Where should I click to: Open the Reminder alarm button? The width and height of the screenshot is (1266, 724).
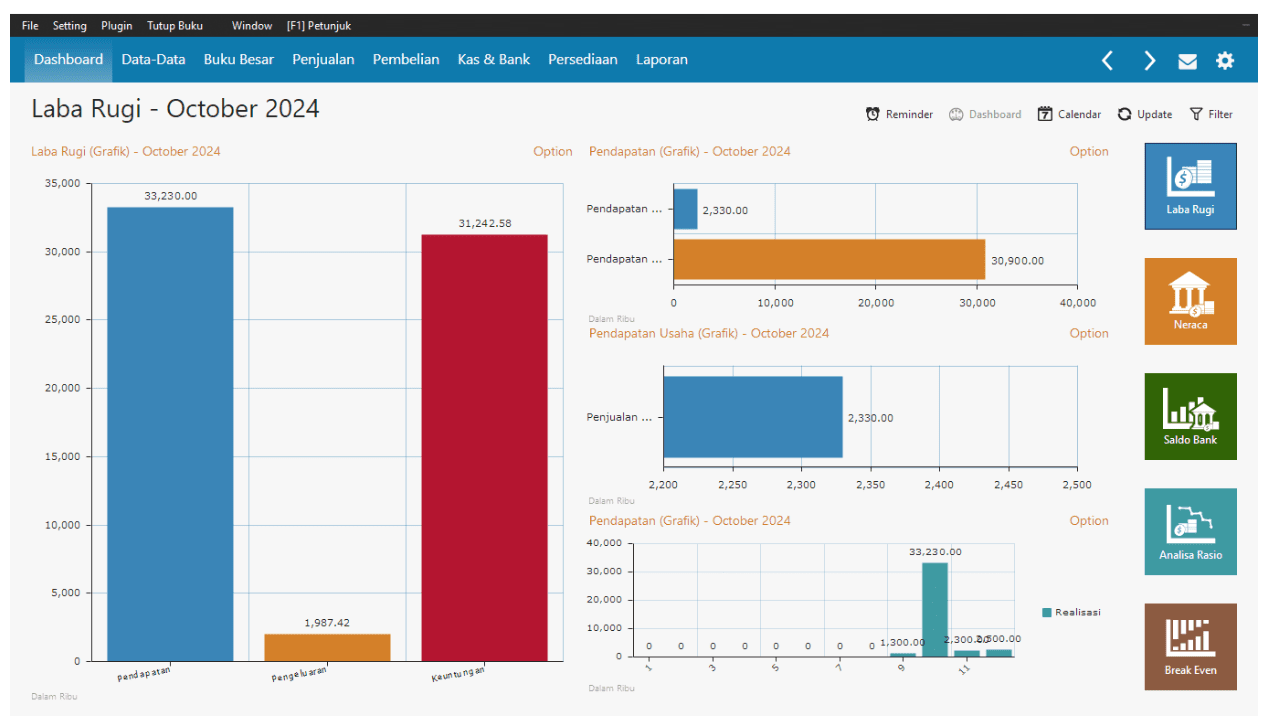click(899, 114)
